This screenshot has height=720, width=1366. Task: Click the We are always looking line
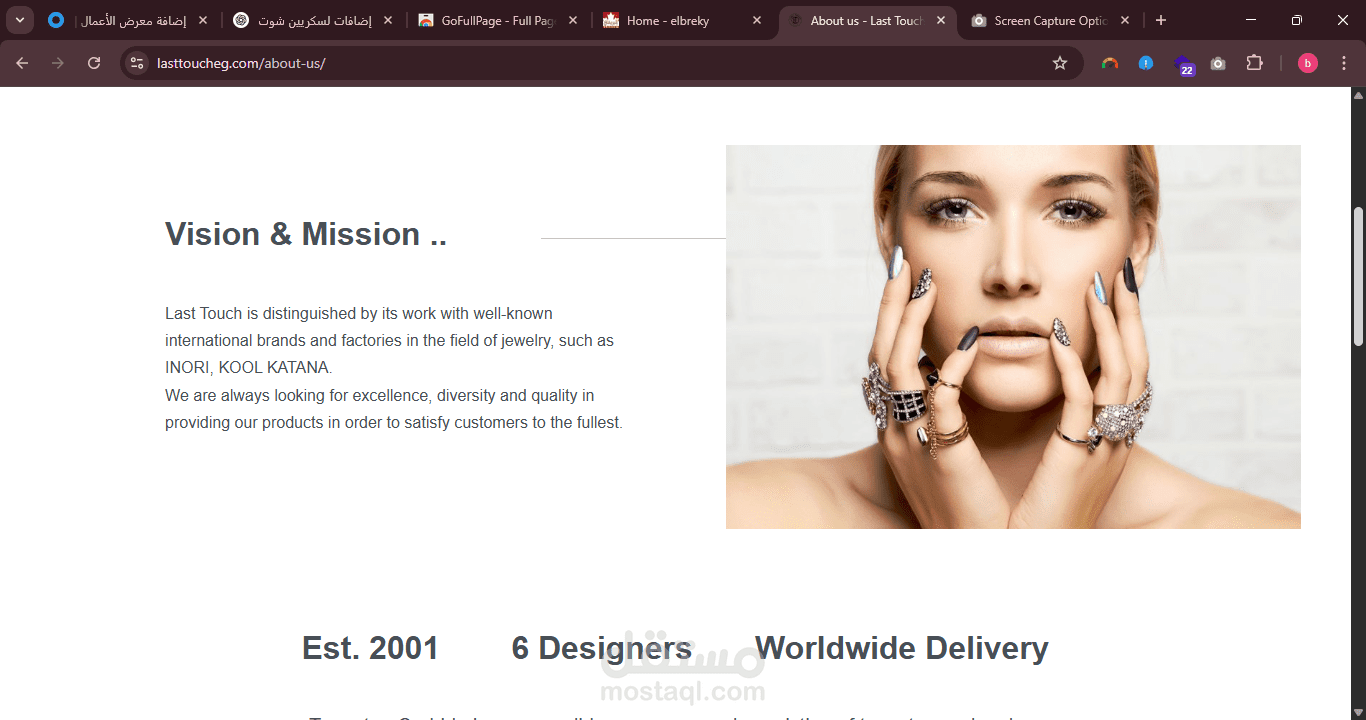click(x=380, y=395)
